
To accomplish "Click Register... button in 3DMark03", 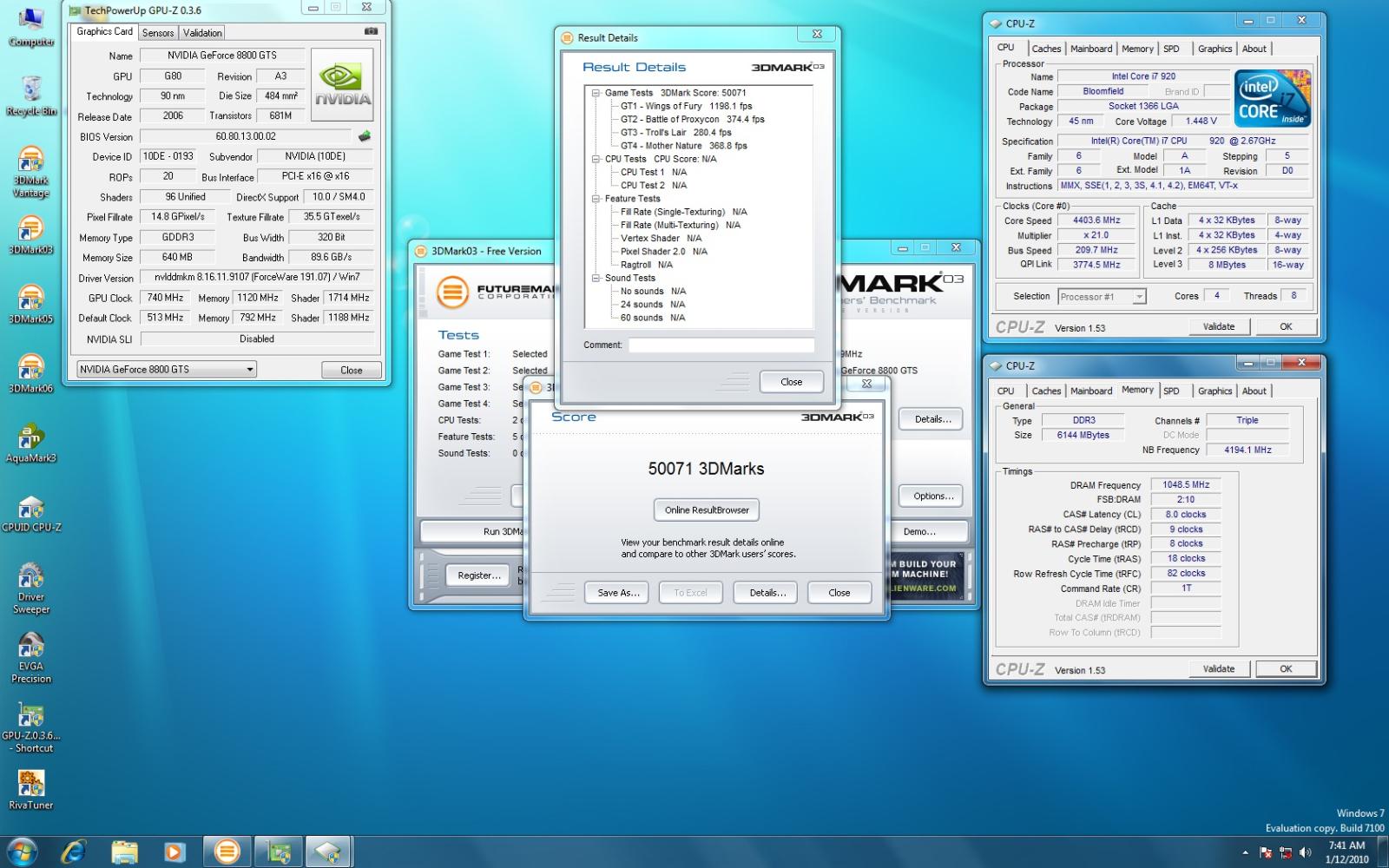I will click(479, 575).
